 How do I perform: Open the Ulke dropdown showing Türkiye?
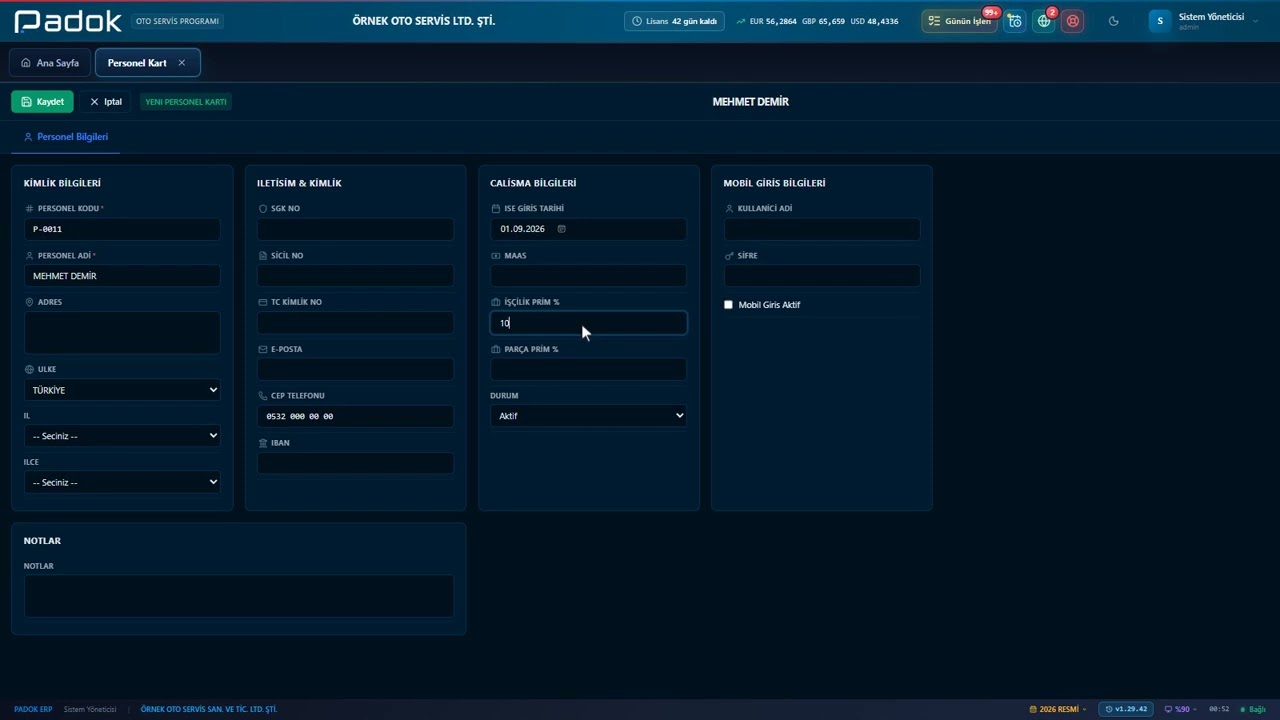coord(122,390)
